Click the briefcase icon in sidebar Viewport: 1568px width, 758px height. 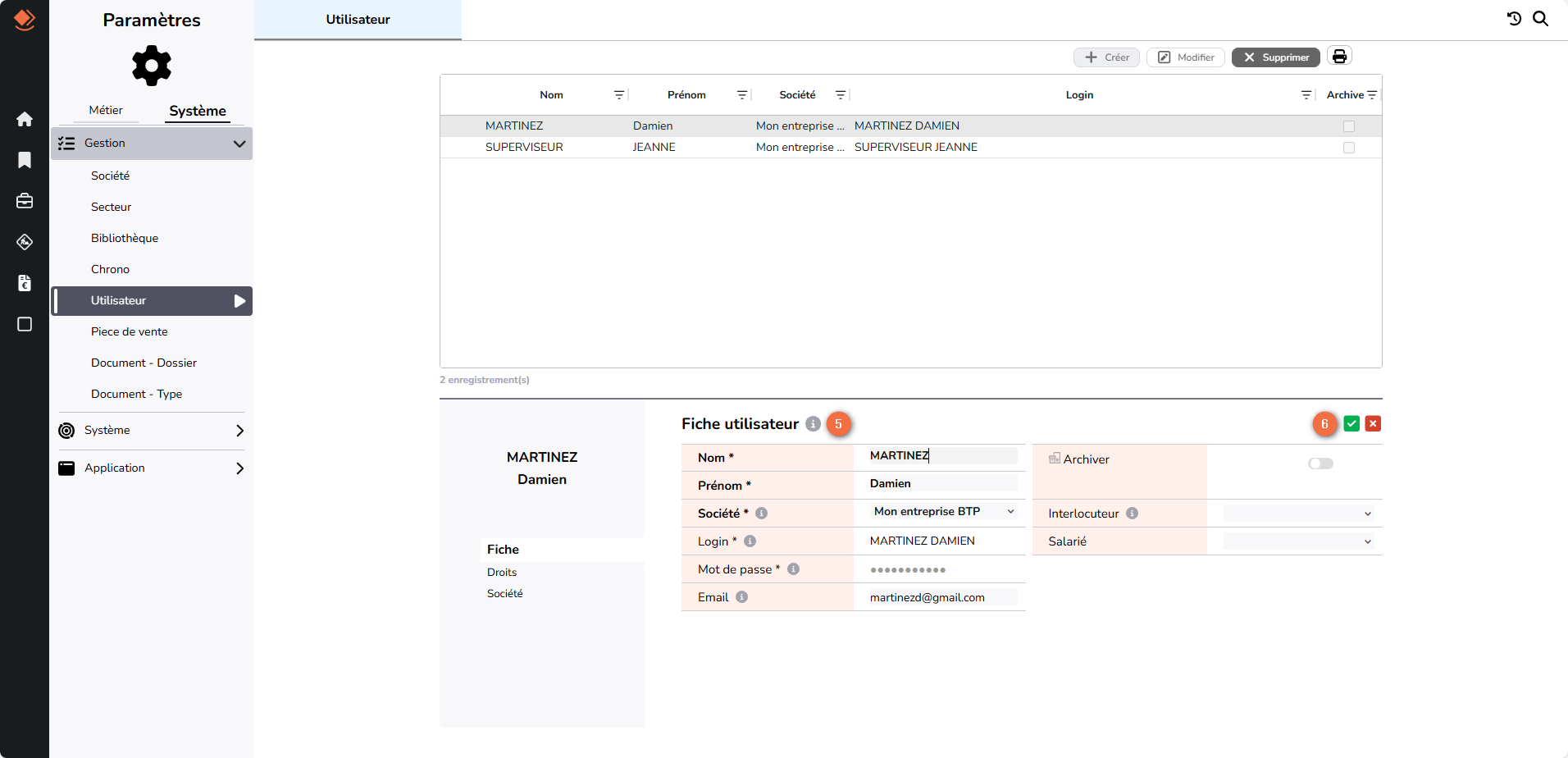click(25, 201)
